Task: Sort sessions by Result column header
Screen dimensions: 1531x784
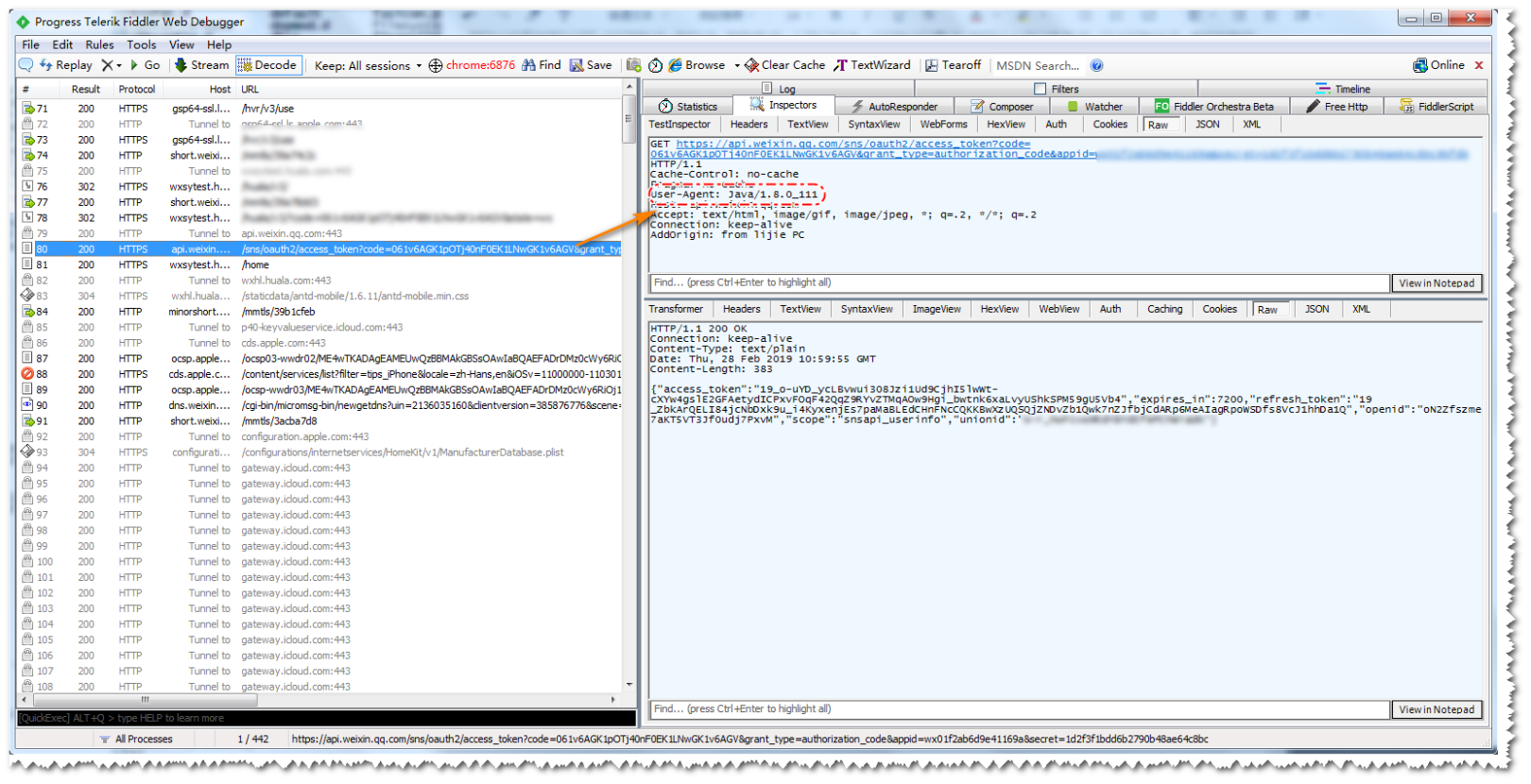Action: pos(86,90)
